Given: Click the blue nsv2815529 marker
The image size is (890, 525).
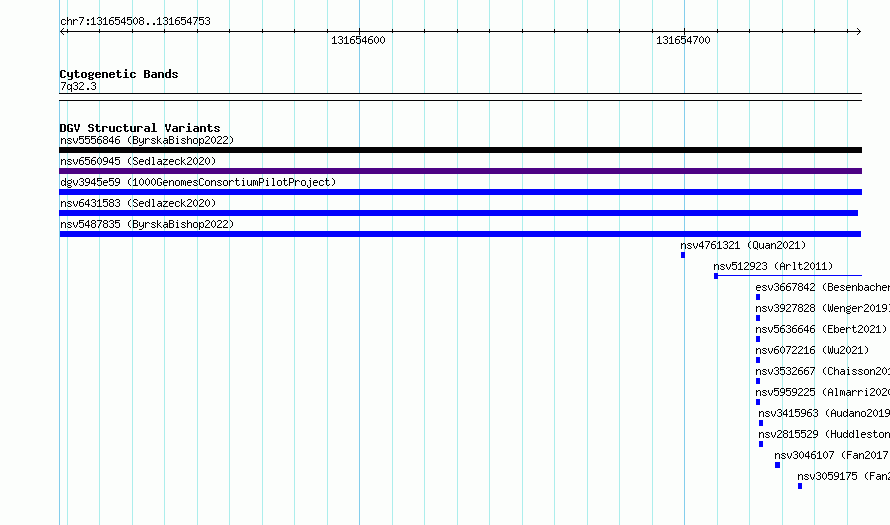Looking at the screenshot, I should pos(761,444).
